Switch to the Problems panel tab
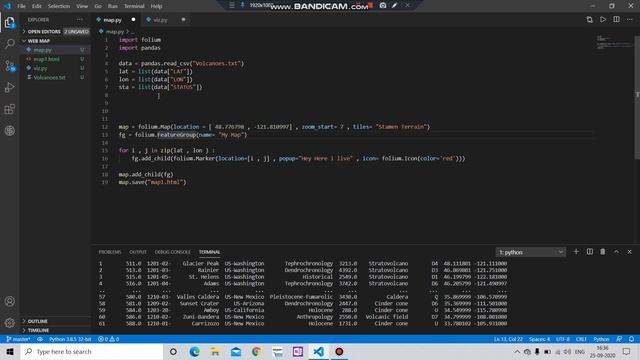 (x=110, y=252)
